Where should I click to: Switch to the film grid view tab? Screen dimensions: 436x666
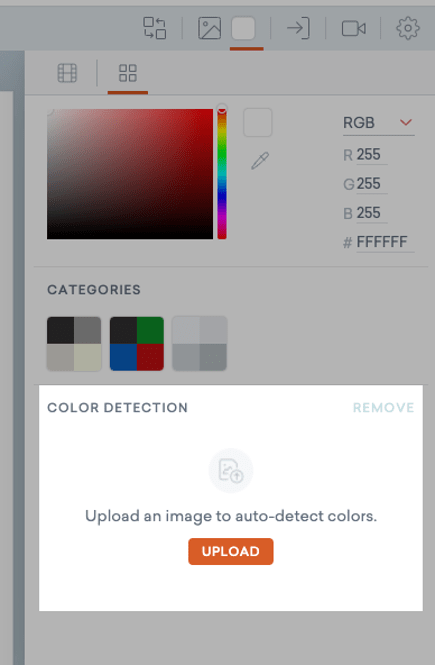click(67, 73)
